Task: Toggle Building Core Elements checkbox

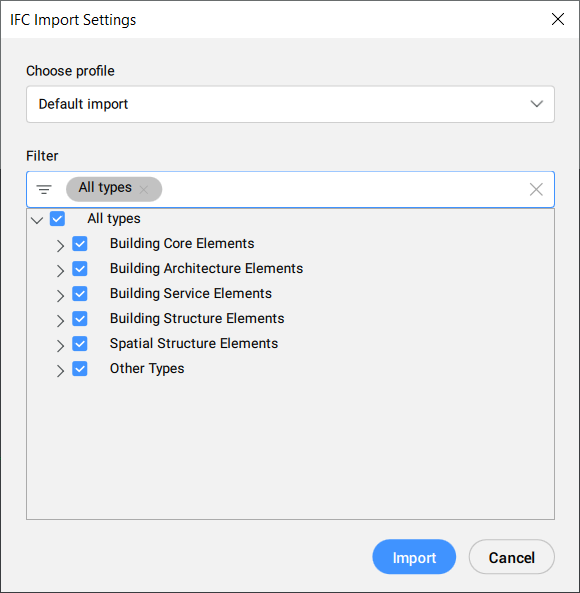Action: pyautogui.click(x=80, y=244)
